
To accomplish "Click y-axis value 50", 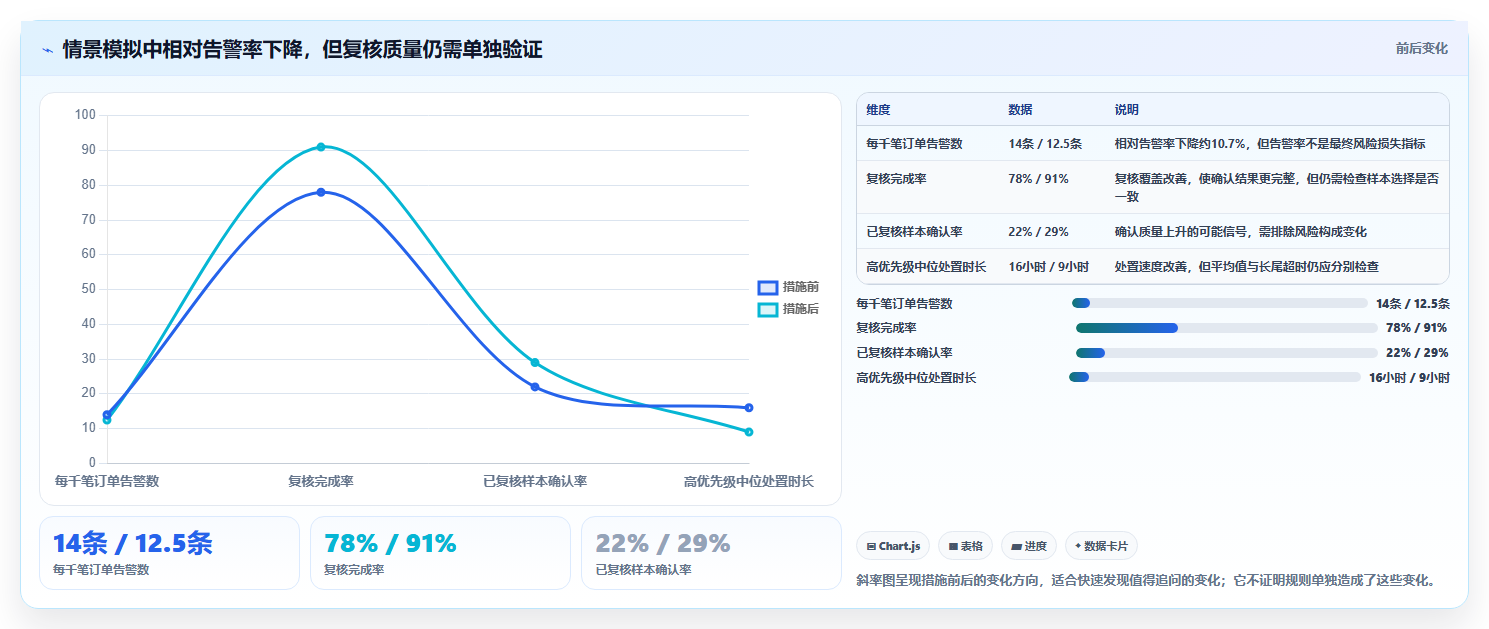I will pos(88,289).
